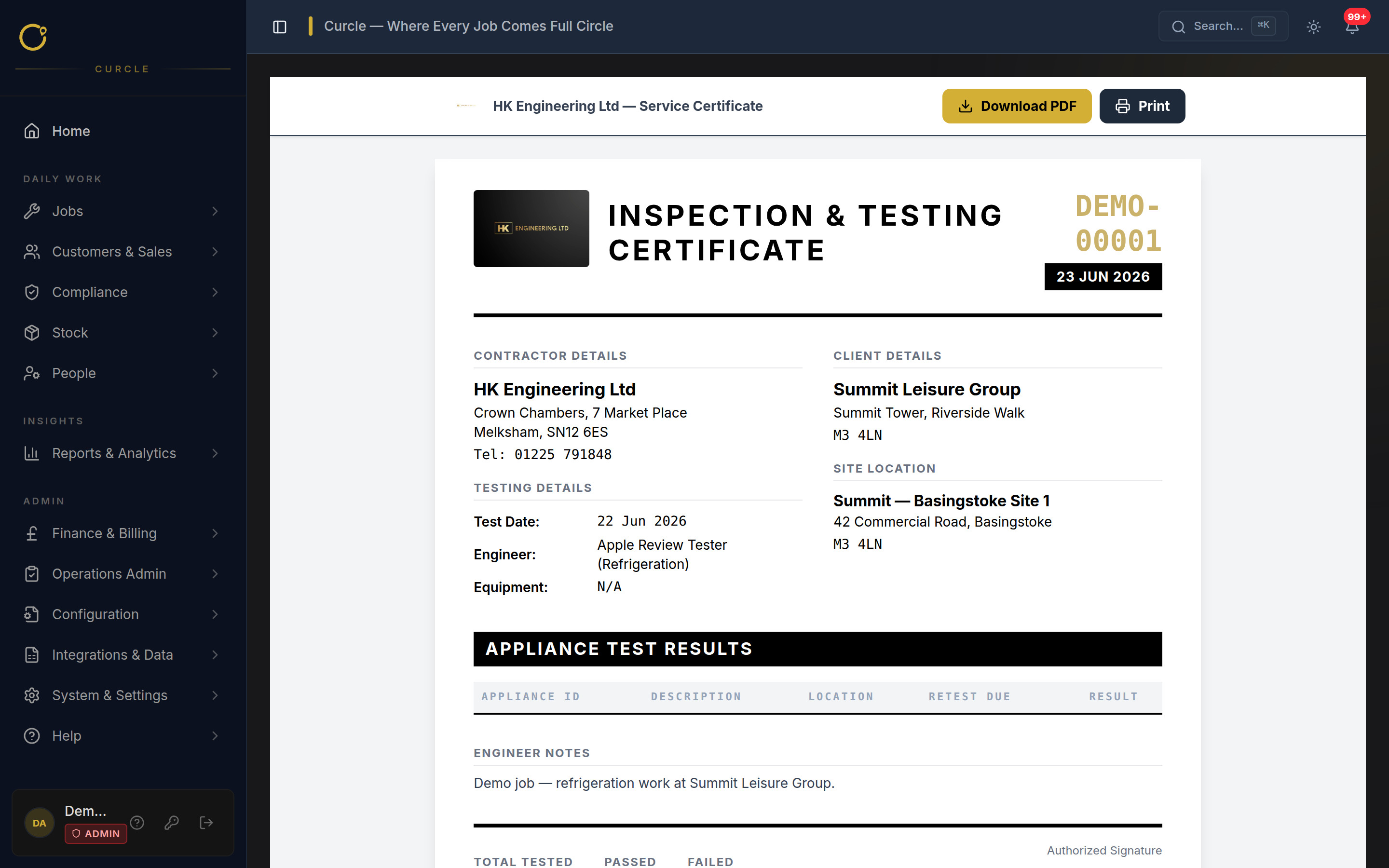Click the small logo beside Service Certificate title
The height and width of the screenshot is (868, 1389).
(x=465, y=106)
